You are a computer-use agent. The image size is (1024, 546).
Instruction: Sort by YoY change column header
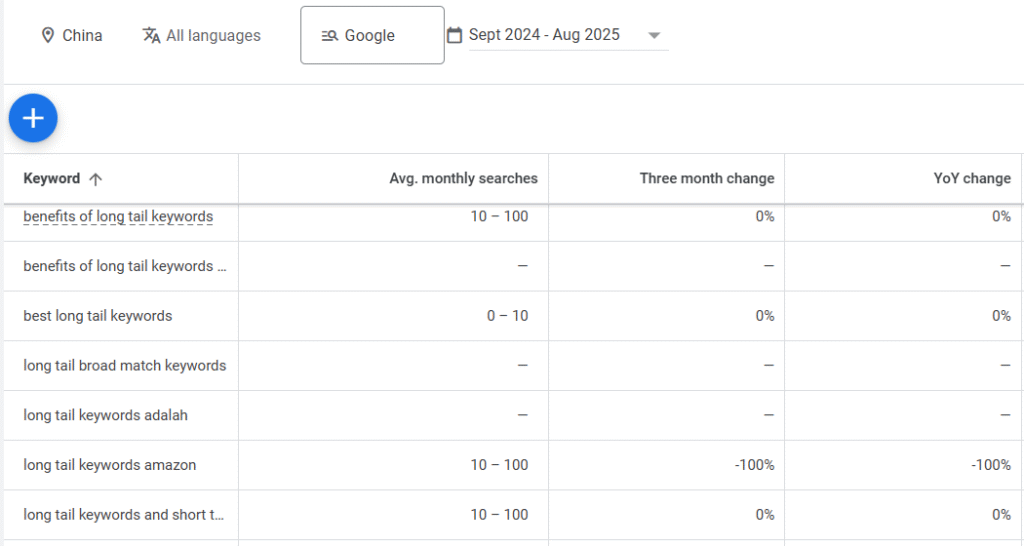pos(971,179)
